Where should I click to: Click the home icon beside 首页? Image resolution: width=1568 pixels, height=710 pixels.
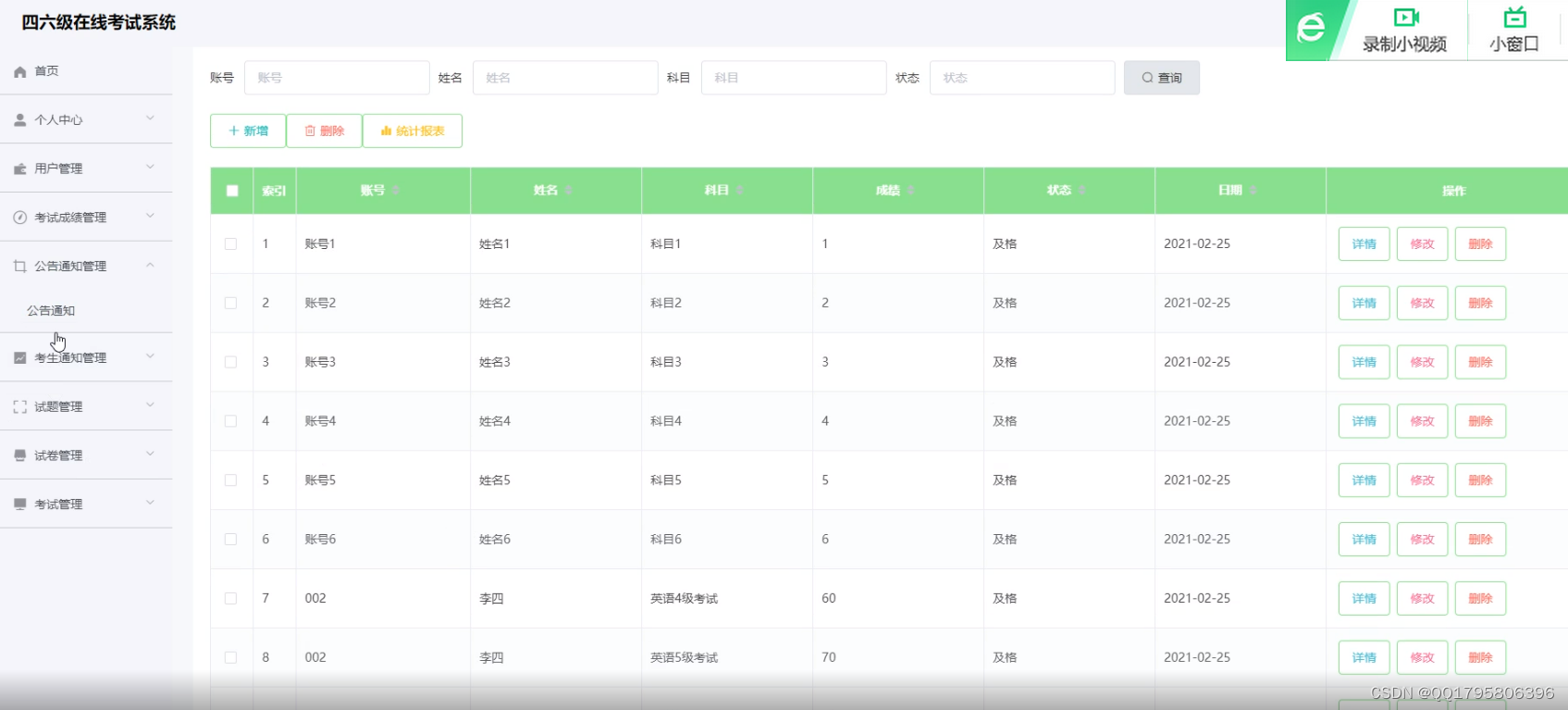[20, 71]
